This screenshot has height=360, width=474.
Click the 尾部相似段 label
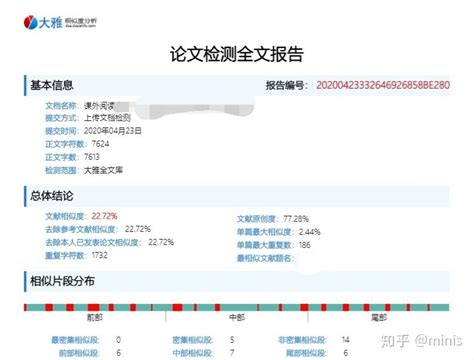point(306,353)
